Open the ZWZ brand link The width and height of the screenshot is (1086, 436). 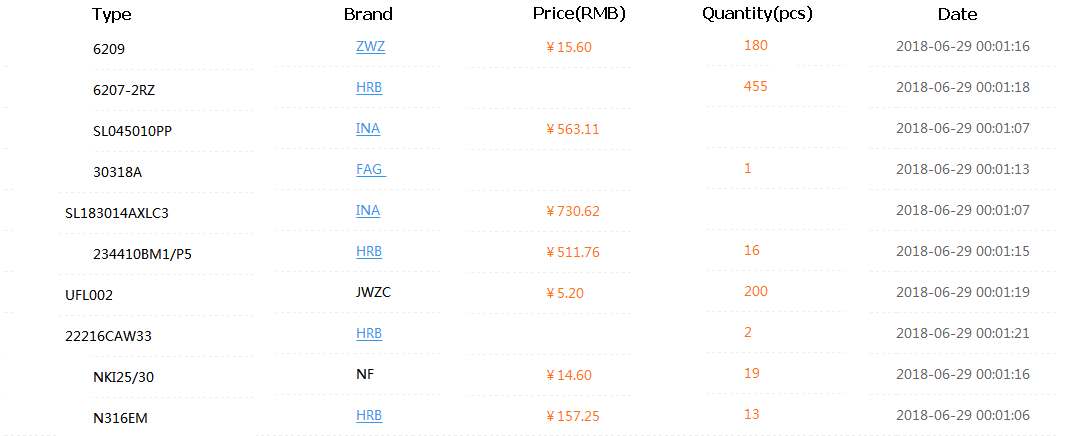tap(370, 46)
